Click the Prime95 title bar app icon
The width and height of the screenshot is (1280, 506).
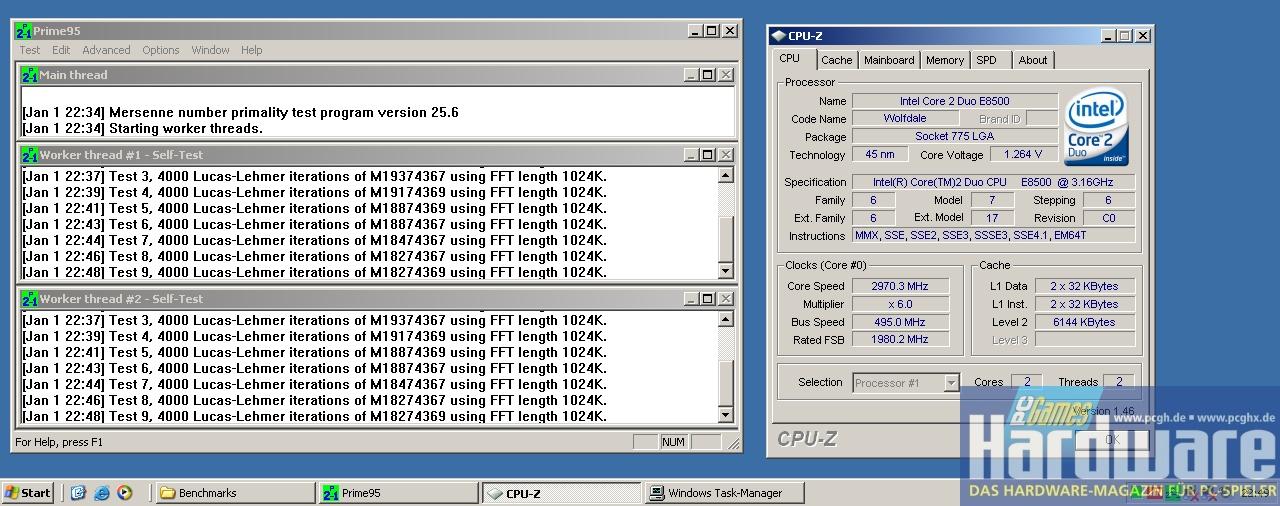pyautogui.click(x=24, y=31)
